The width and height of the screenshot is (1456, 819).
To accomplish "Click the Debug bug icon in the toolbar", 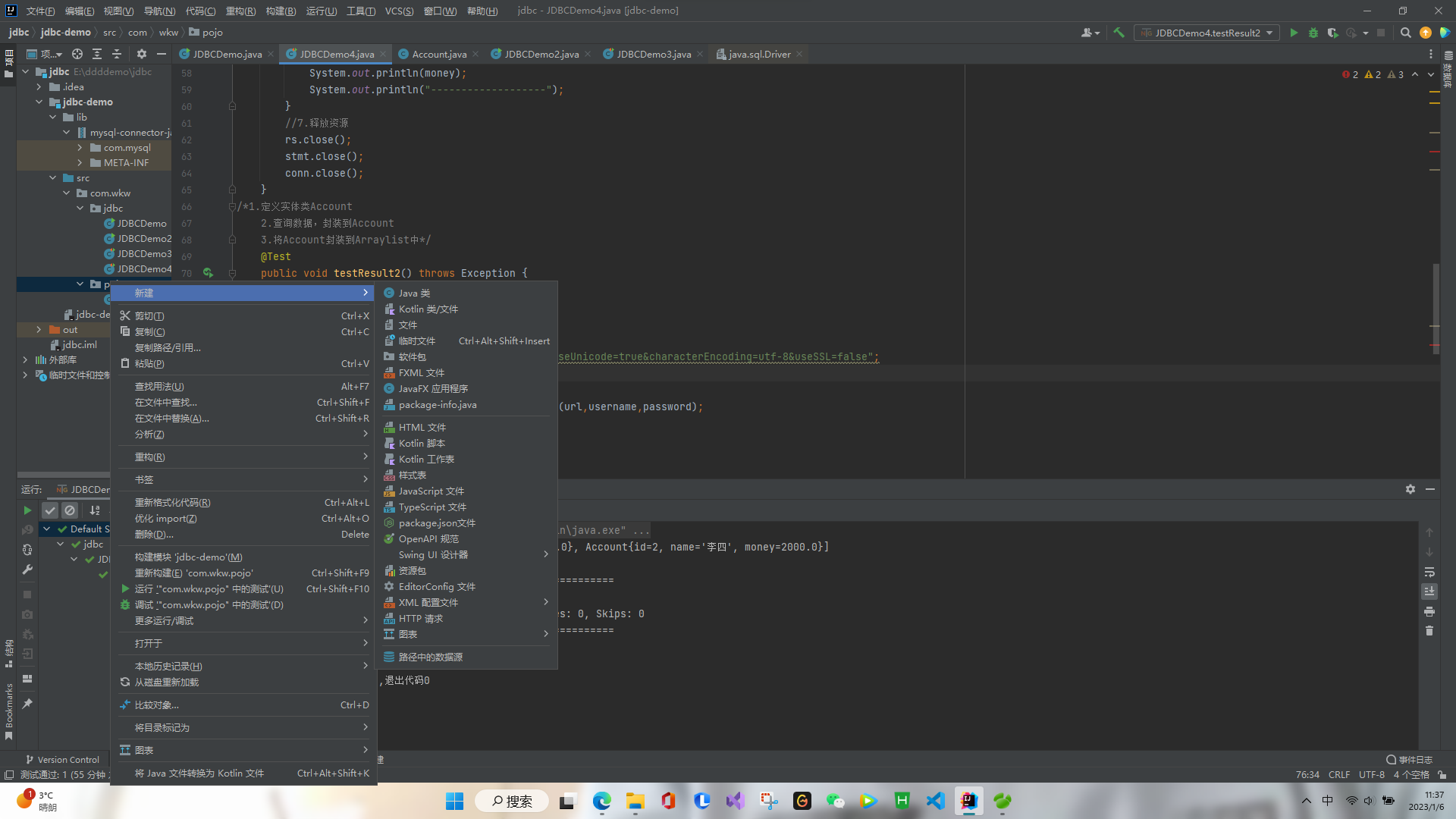I will 1313,33.
